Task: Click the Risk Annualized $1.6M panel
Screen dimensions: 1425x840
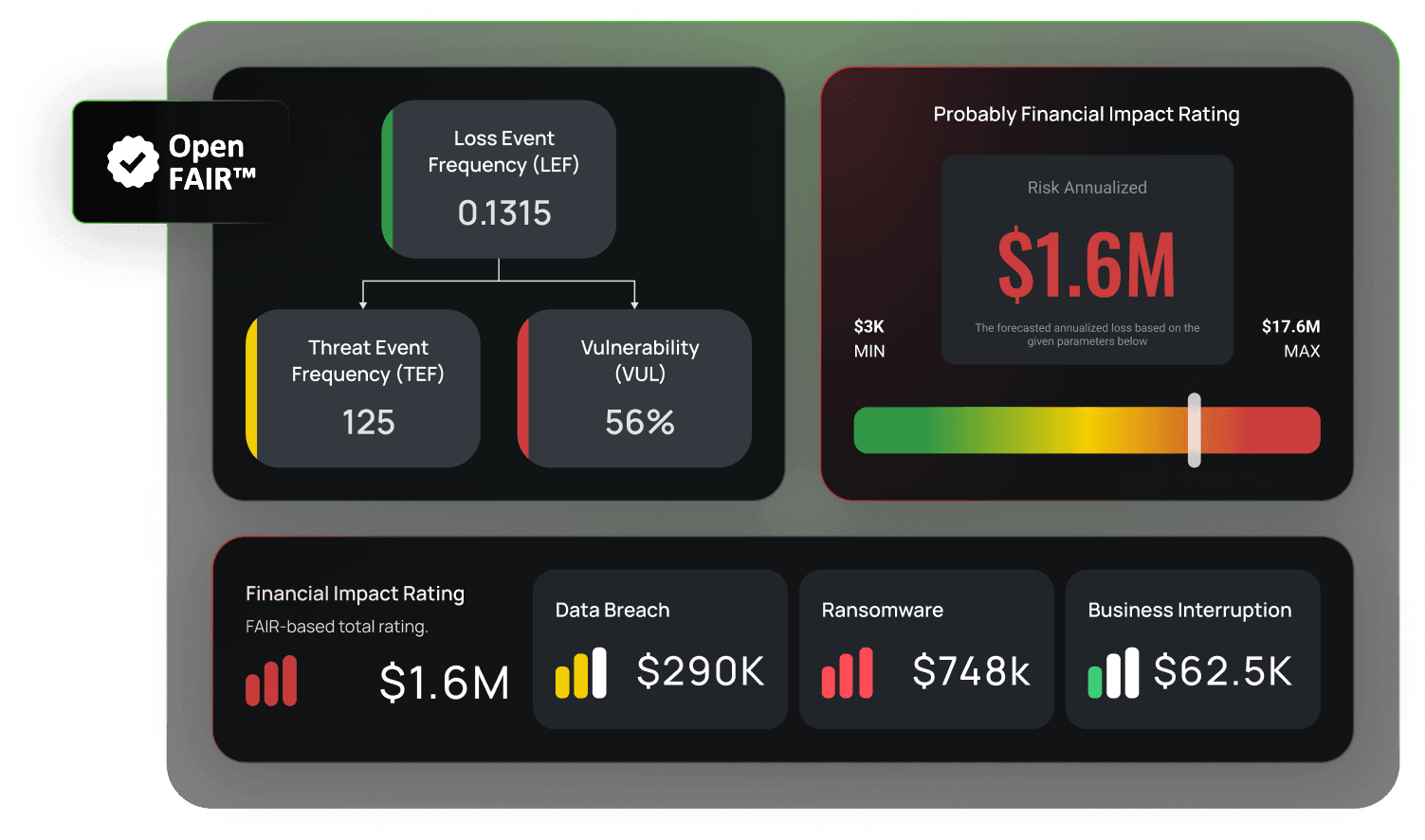Action: [1087, 260]
